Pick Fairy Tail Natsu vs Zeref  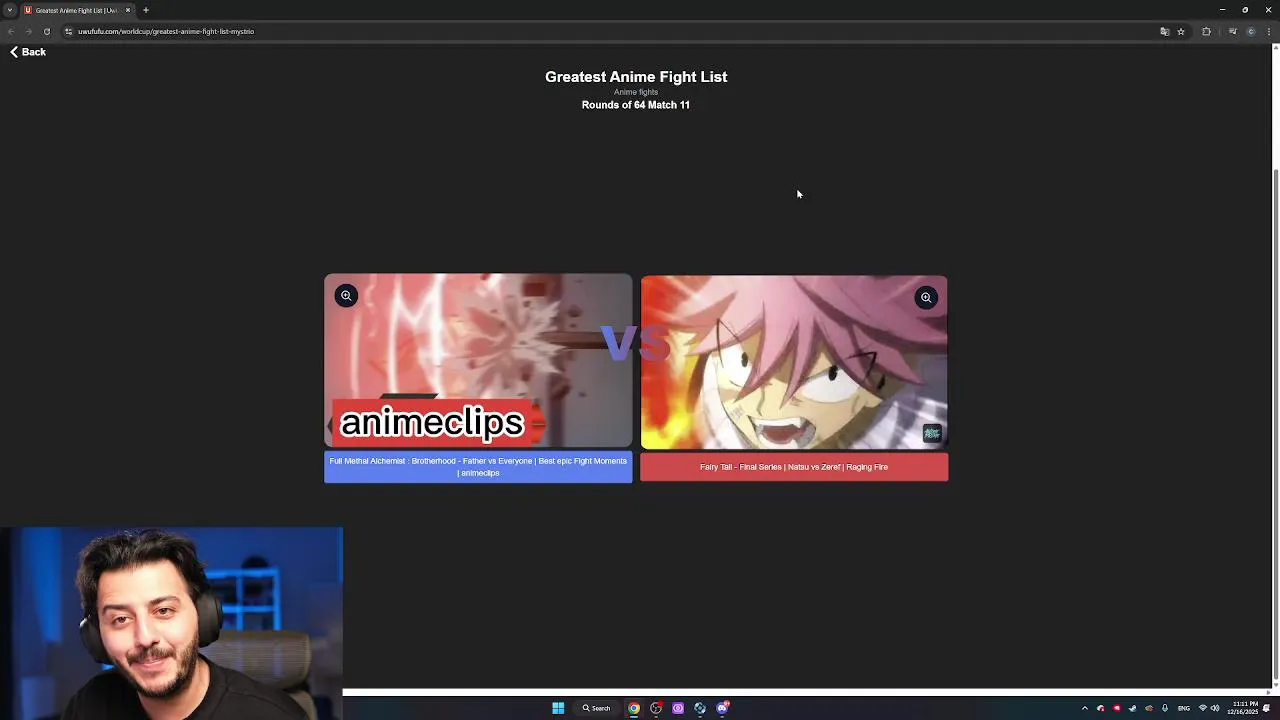coord(794,467)
